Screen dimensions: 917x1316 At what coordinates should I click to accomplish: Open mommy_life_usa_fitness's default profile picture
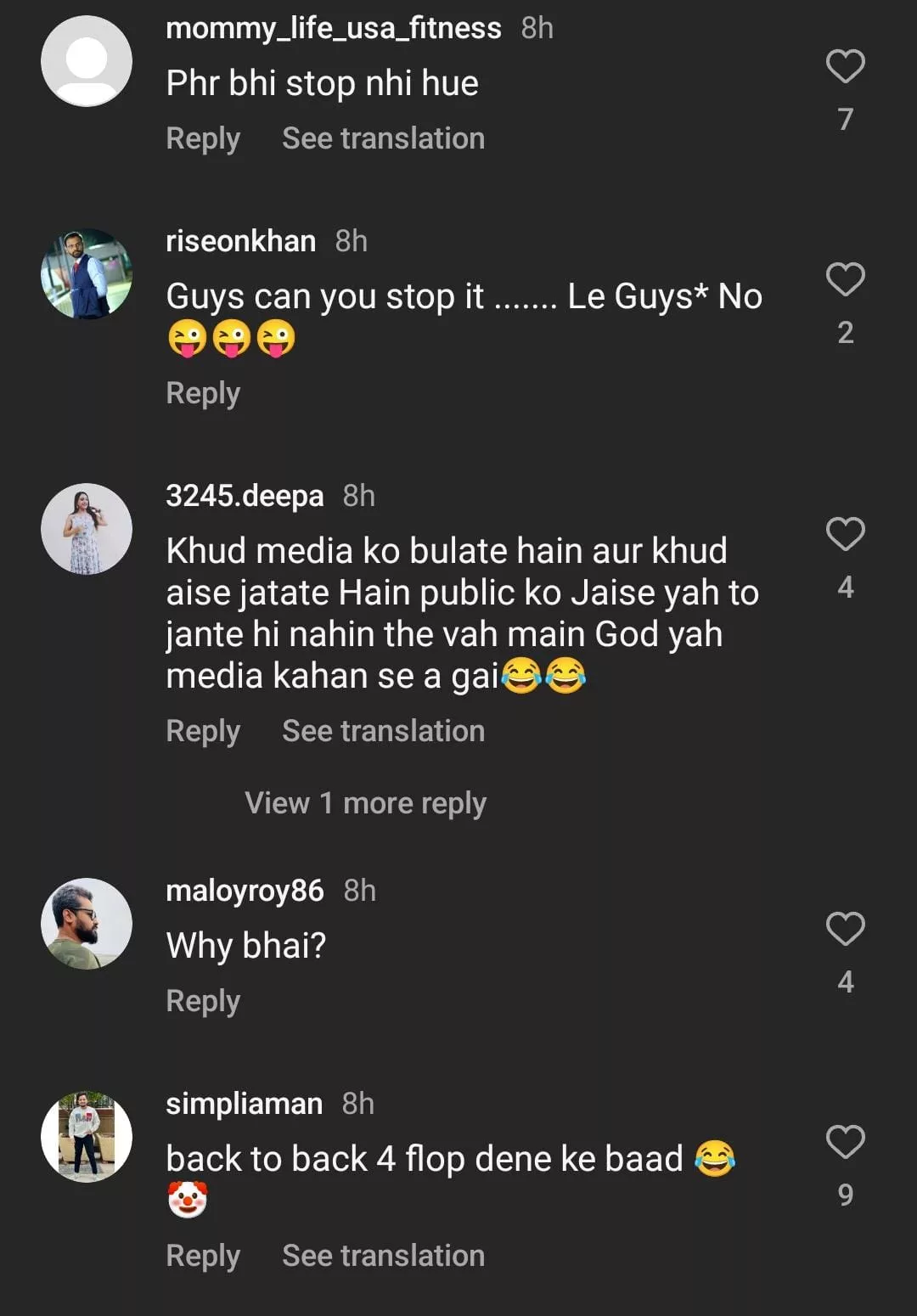[x=87, y=61]
